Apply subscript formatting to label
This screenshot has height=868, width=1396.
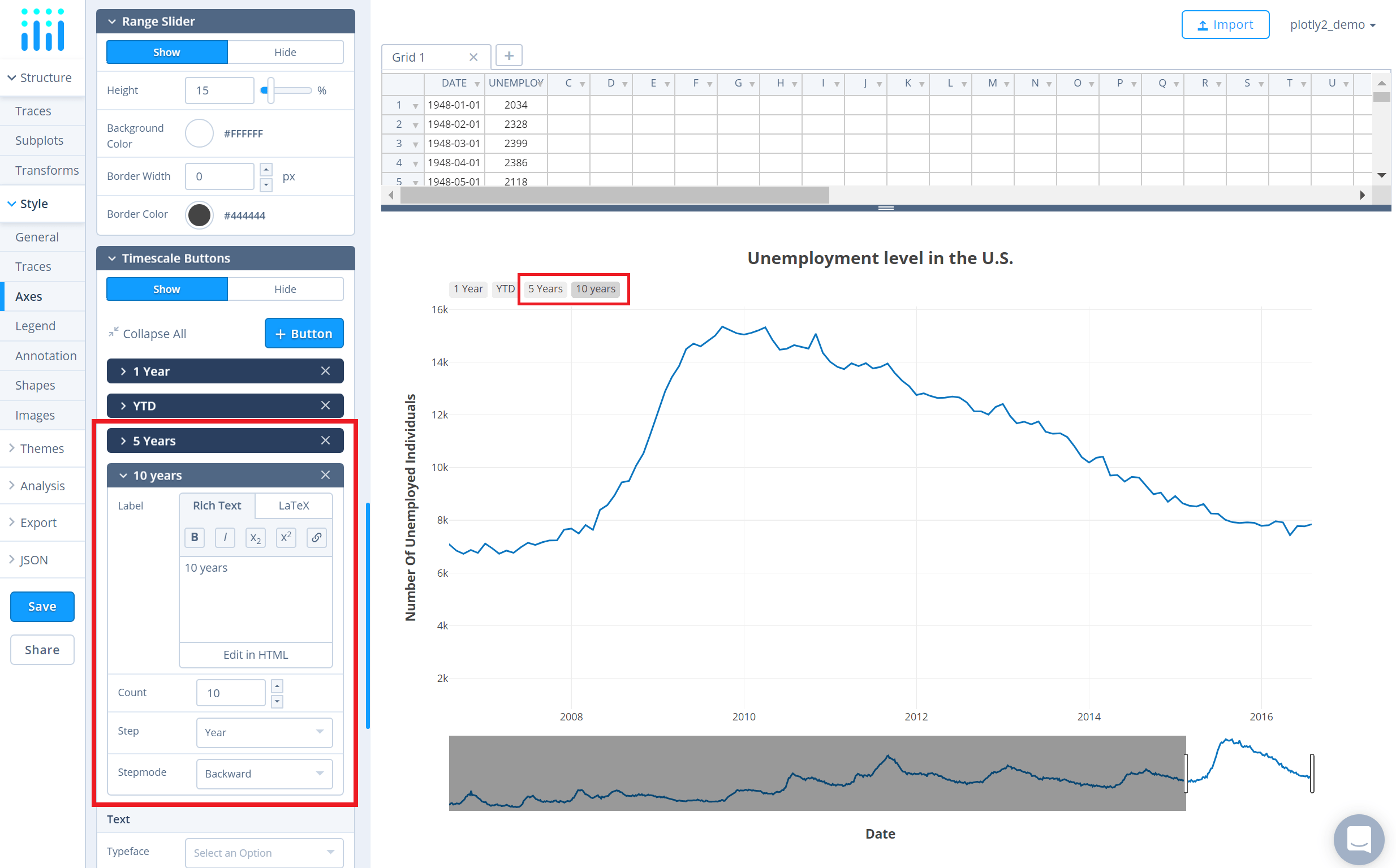coord(256,537)
